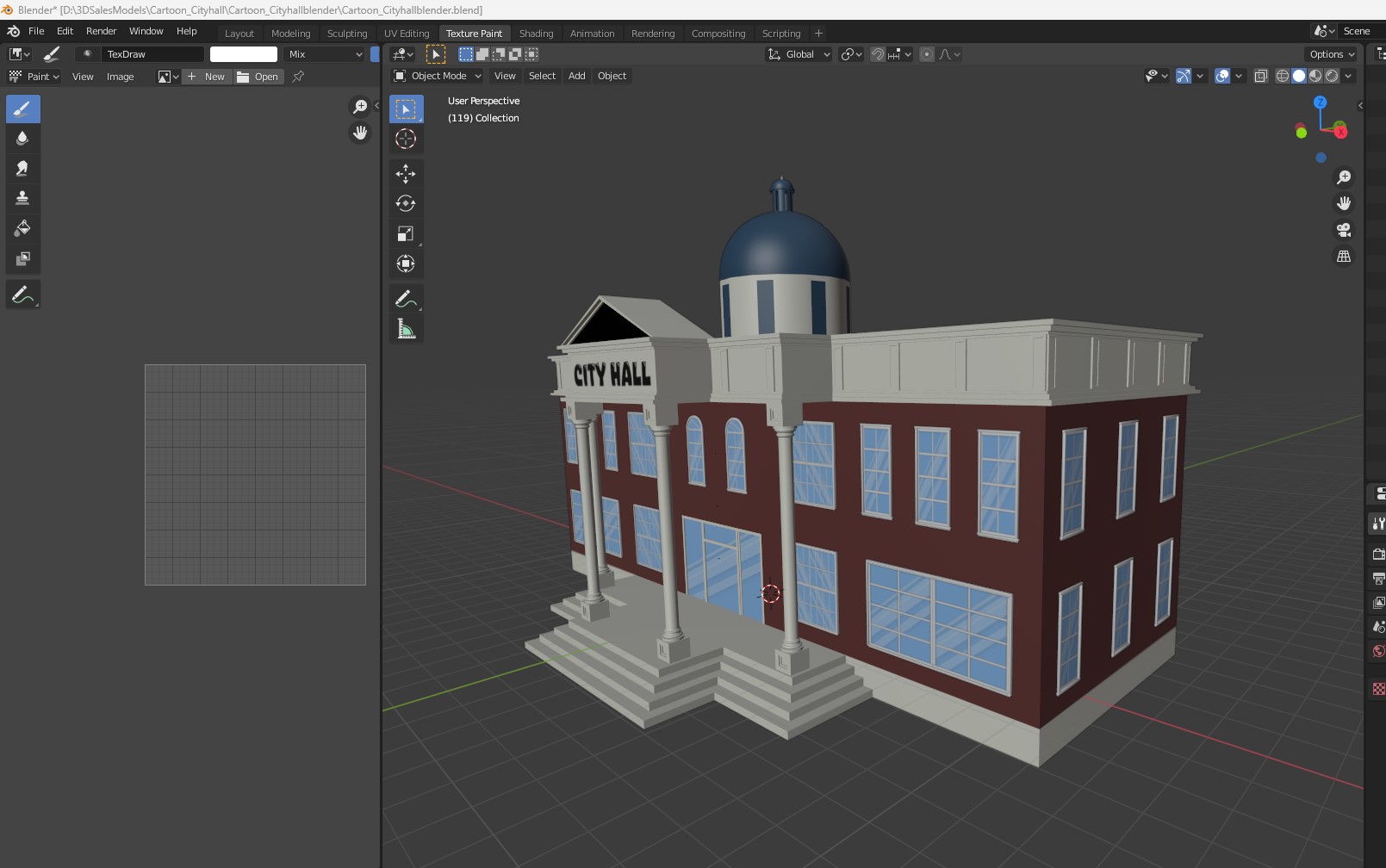
Task: Toggle X-ray display in viewport
Action: [1260, 76]
